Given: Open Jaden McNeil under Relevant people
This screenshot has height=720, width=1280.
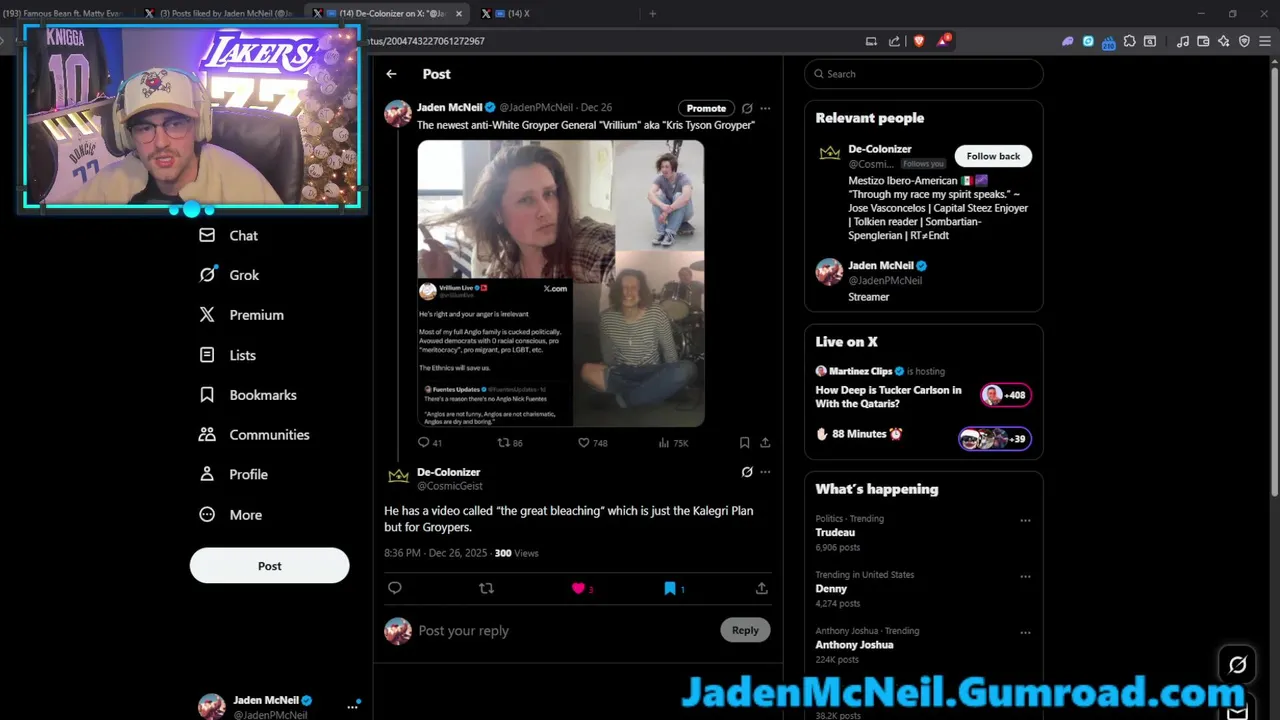Looking at the screenshot, I should (880, 266).
